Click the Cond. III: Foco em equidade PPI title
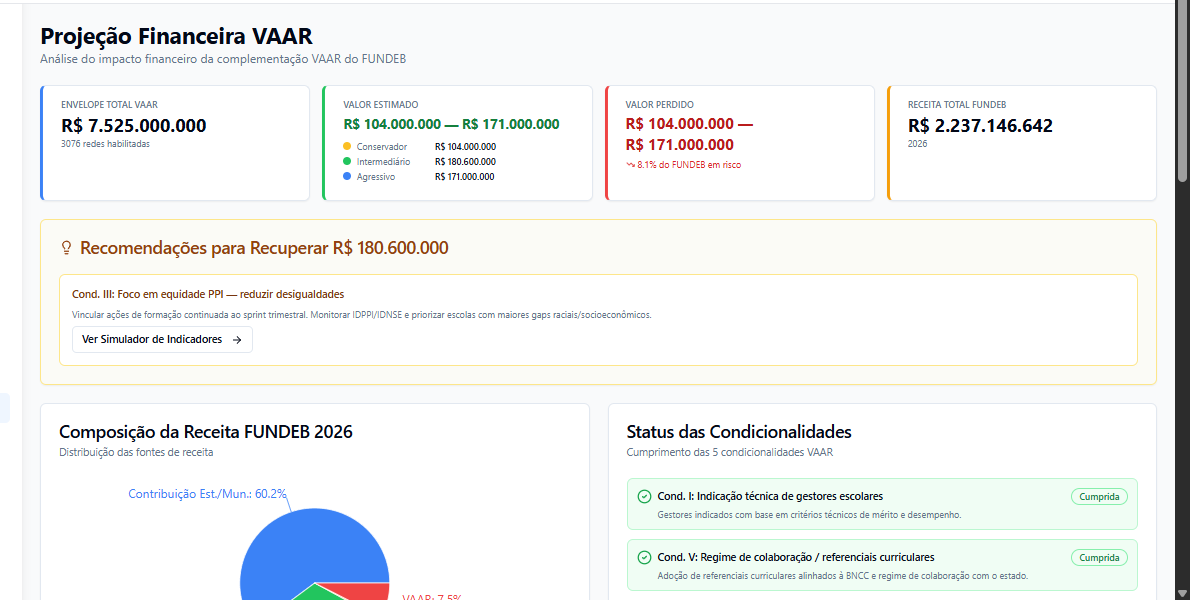1190x600 pixels. click(209, 294)
